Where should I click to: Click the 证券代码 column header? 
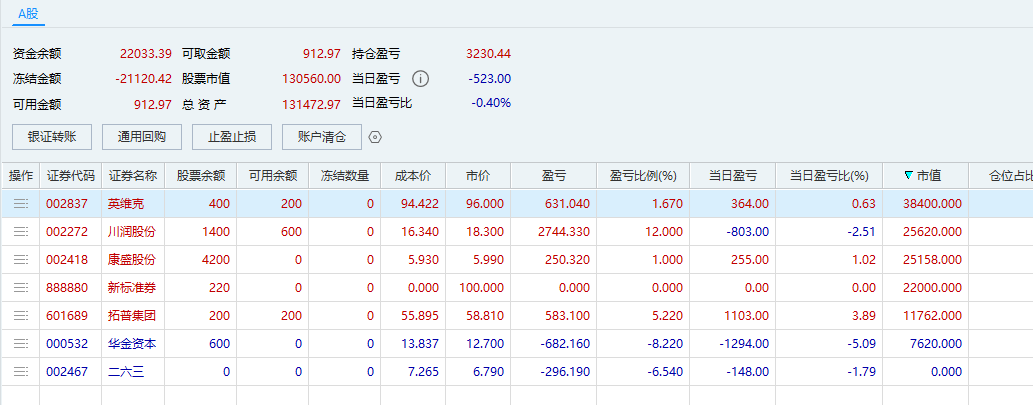[x=70, y=176]
